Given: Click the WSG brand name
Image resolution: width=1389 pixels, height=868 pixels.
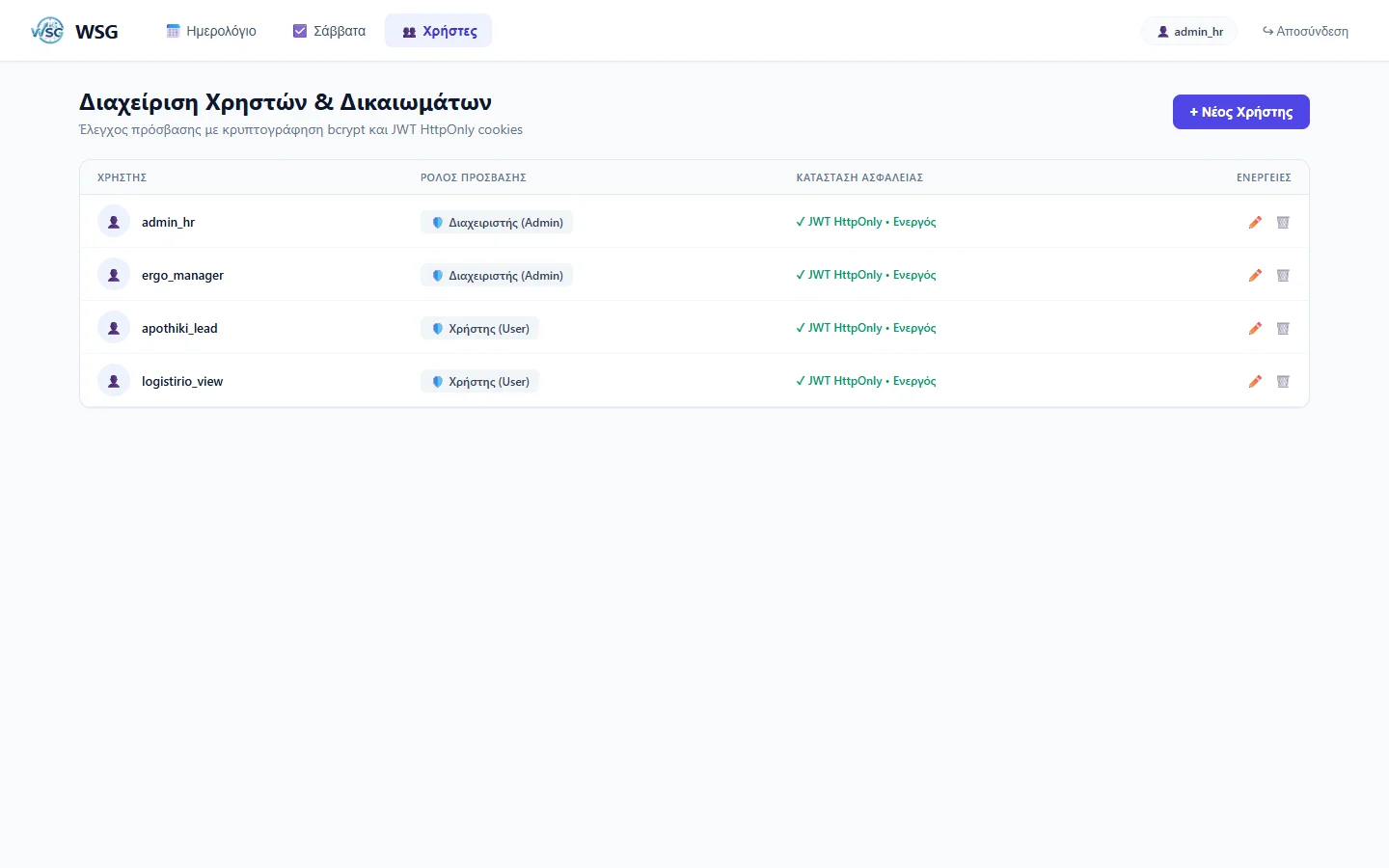Looking at the screenshot, I should pos(96,32).
